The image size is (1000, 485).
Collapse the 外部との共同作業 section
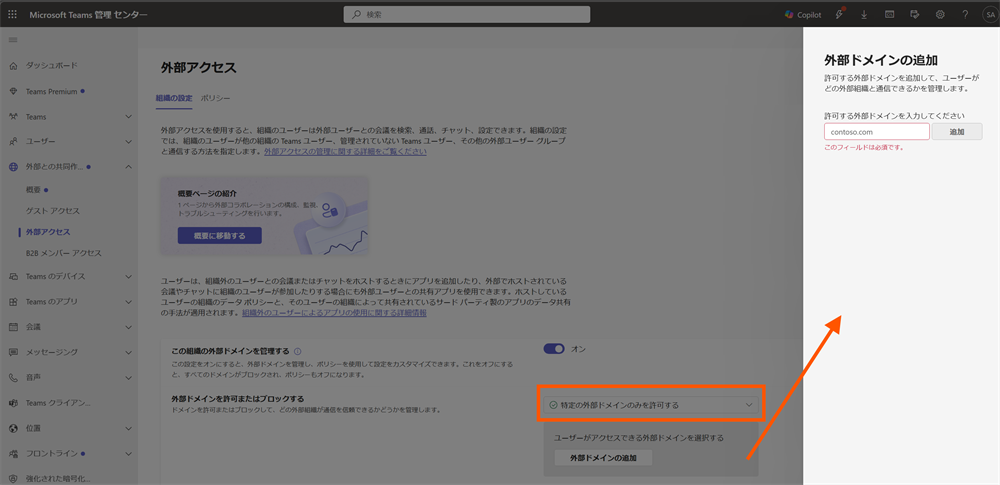pos(128,167)
